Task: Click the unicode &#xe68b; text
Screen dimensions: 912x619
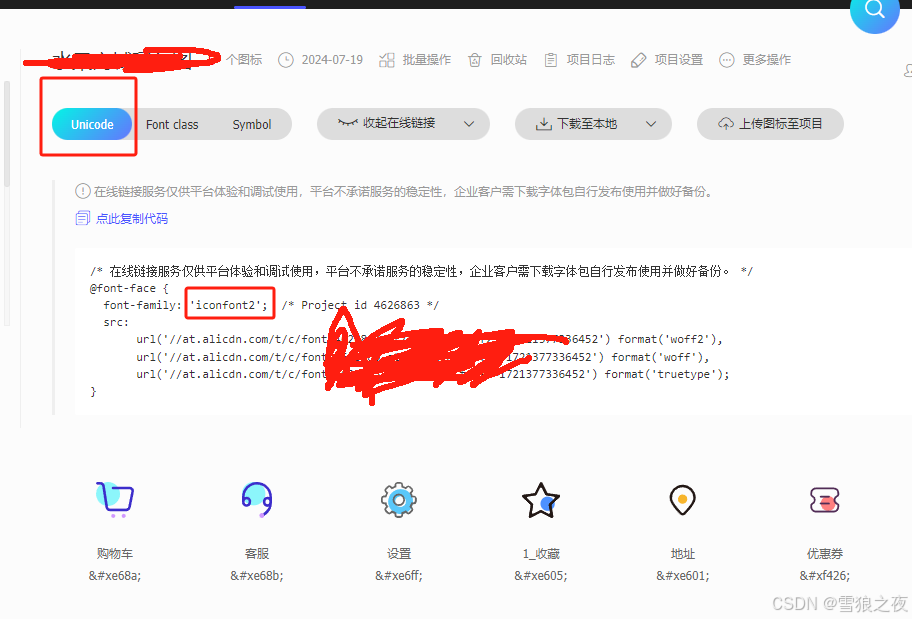Action: [x=256, y=575]
